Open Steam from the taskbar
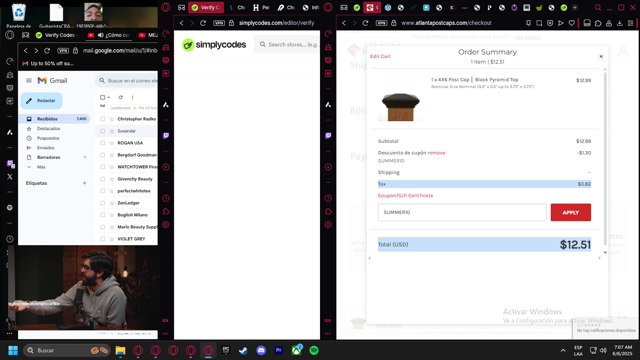This screenshot has width=640, height=360. point(243,350)
